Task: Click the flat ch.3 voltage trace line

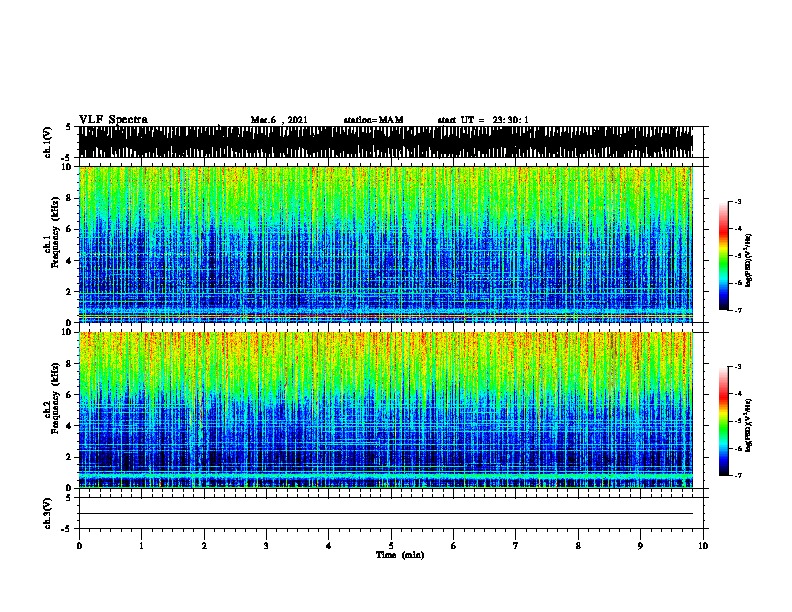Action: (386, 514)
